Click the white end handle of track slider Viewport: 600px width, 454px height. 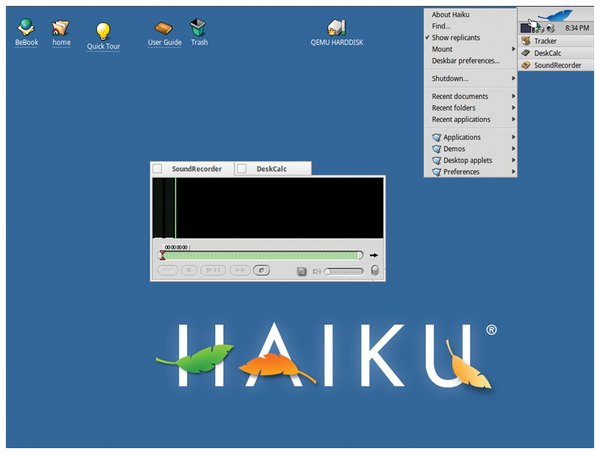[360, 255]
